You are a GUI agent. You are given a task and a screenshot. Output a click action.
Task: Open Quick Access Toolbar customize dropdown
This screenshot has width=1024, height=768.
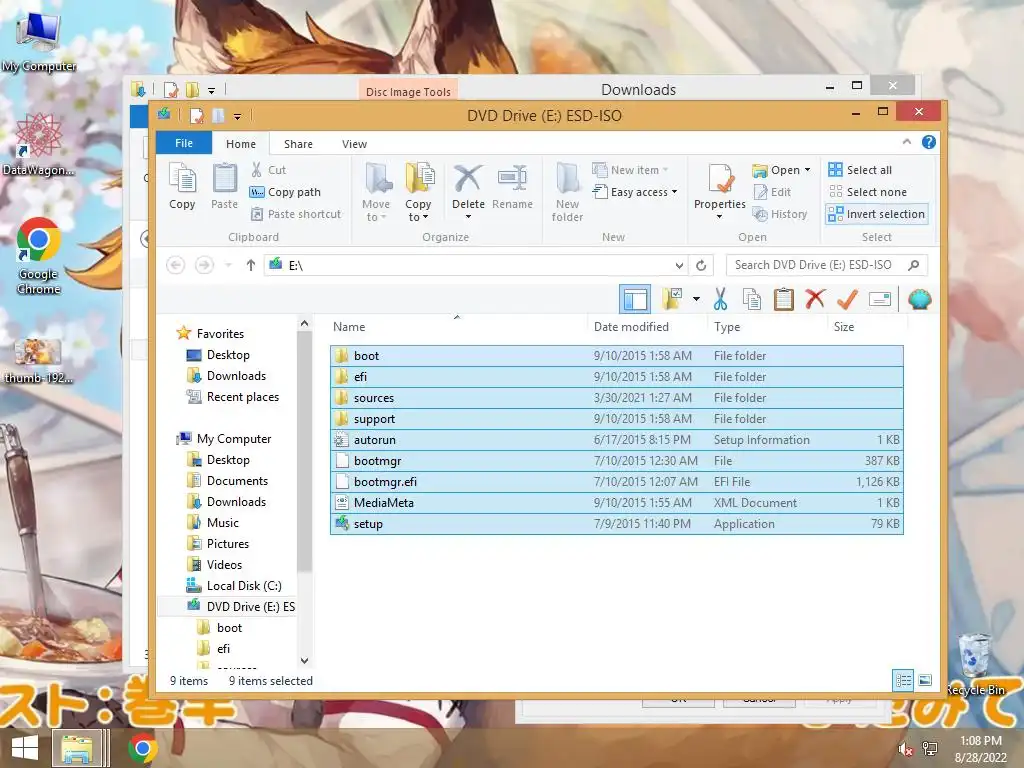click(237, 116)
